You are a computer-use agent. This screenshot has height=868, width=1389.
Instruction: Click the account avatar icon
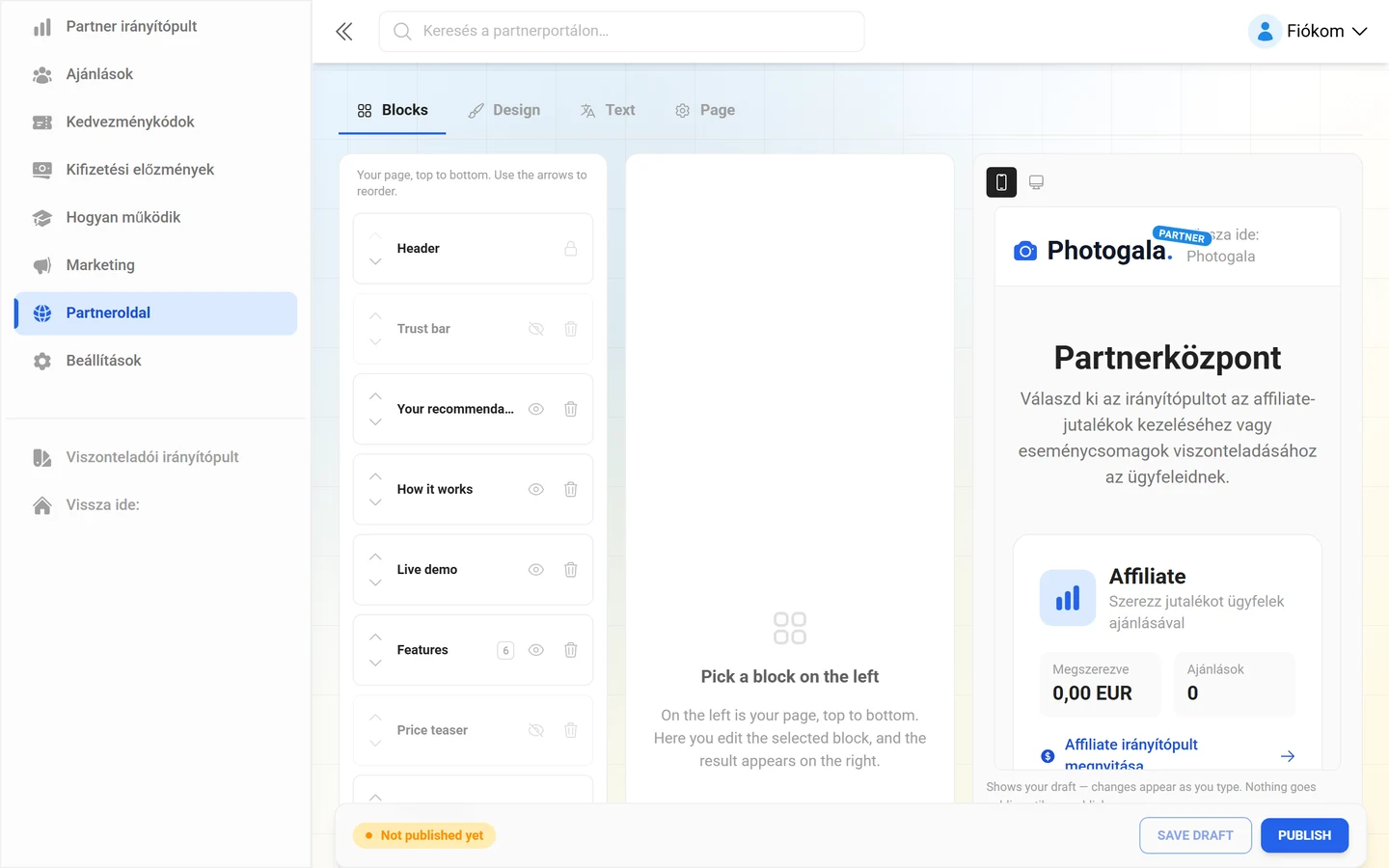tap(1265, 32)
